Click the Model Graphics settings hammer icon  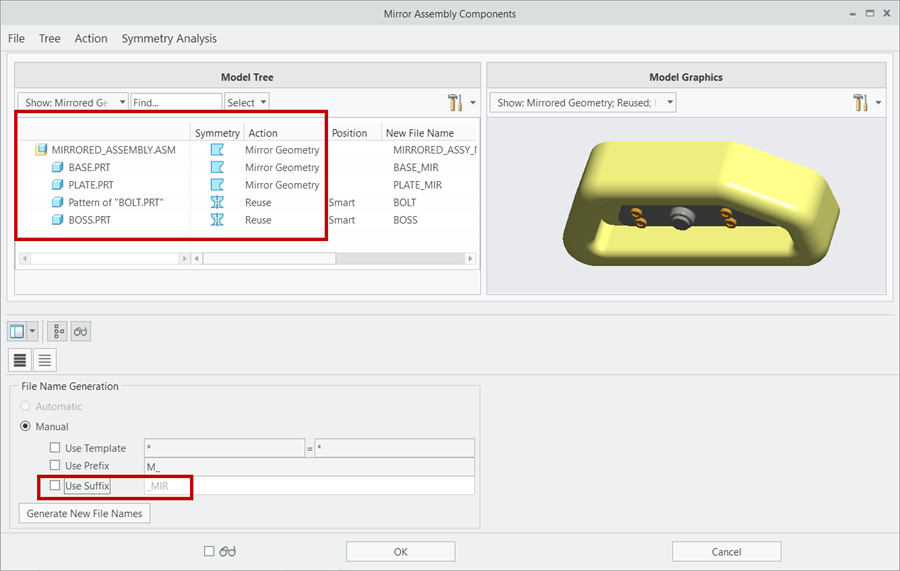(861, 103)
